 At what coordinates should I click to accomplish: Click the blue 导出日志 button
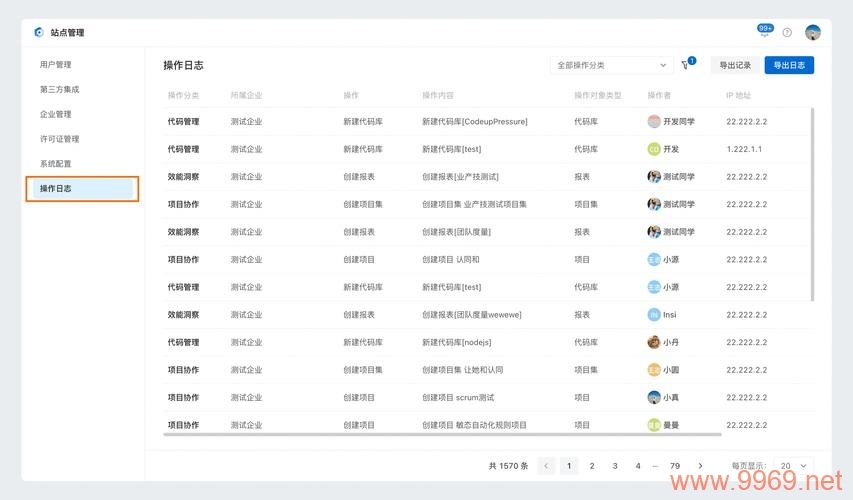pos(789,65)
